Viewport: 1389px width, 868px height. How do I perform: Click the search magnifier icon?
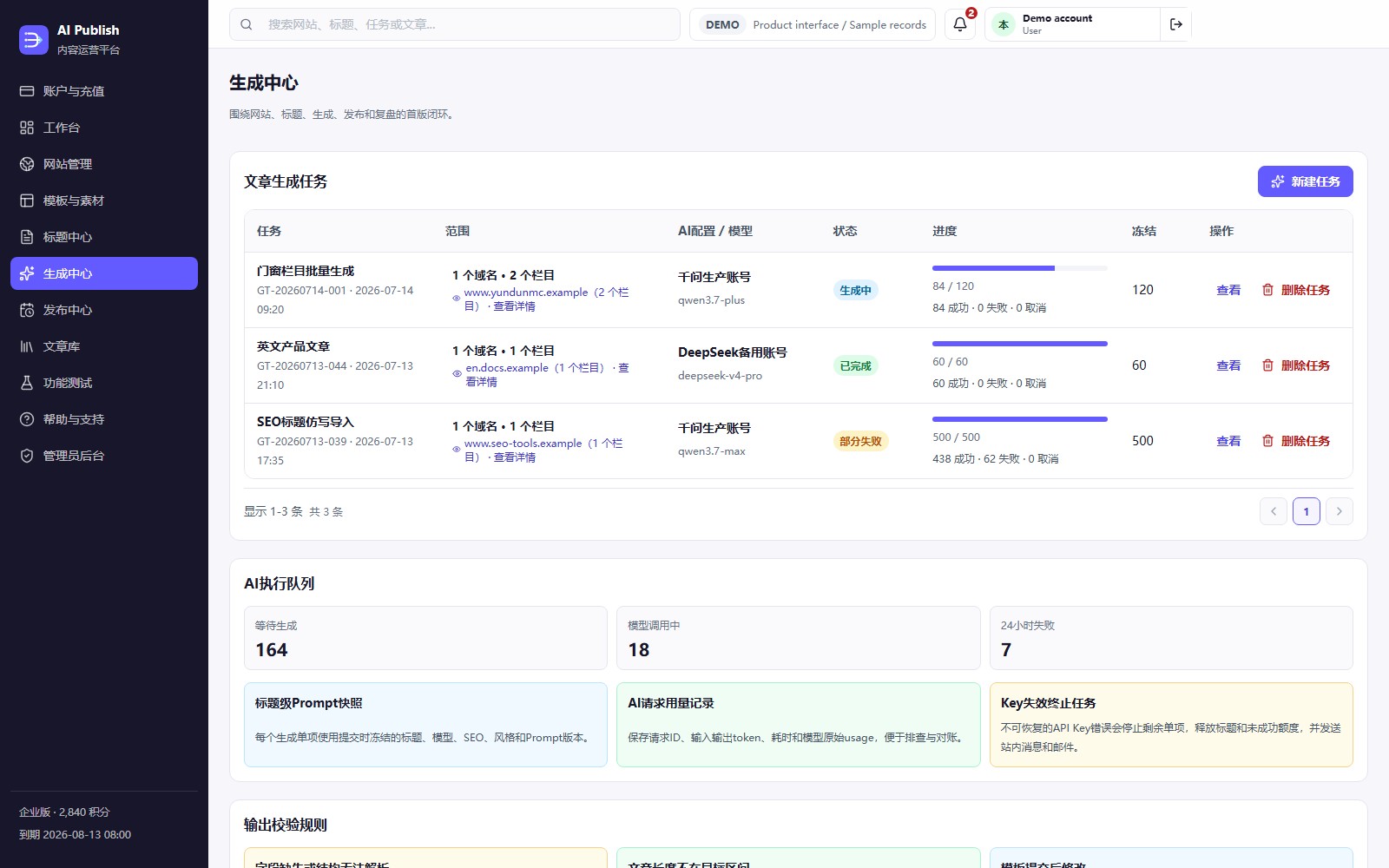click(x=247, y=24)
